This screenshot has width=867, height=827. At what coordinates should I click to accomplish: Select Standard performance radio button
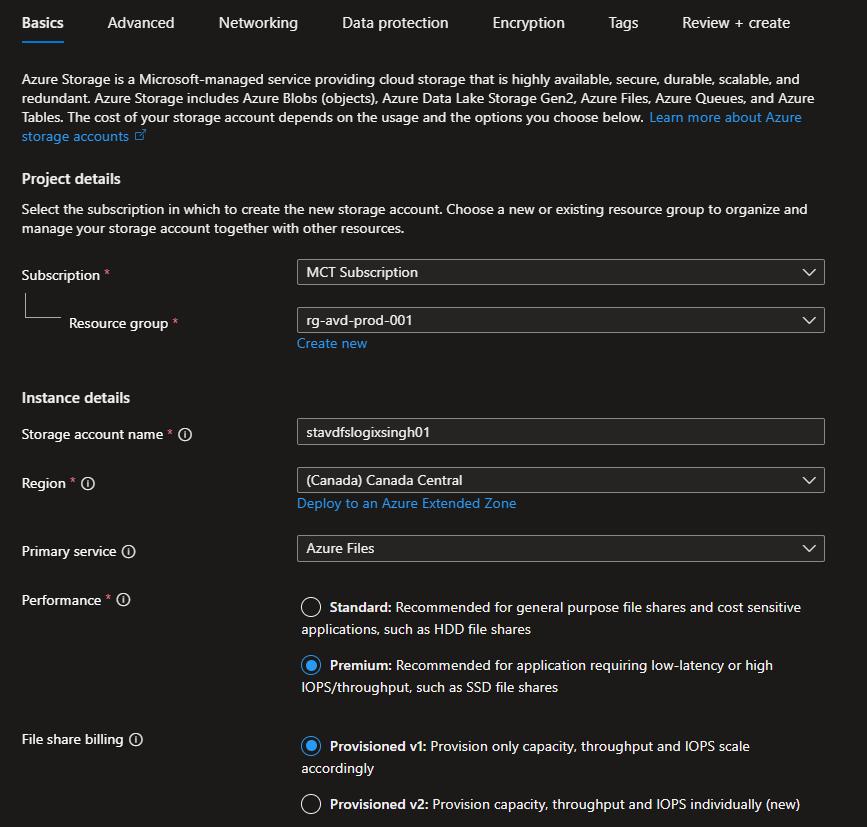click(x=311, y=607)
